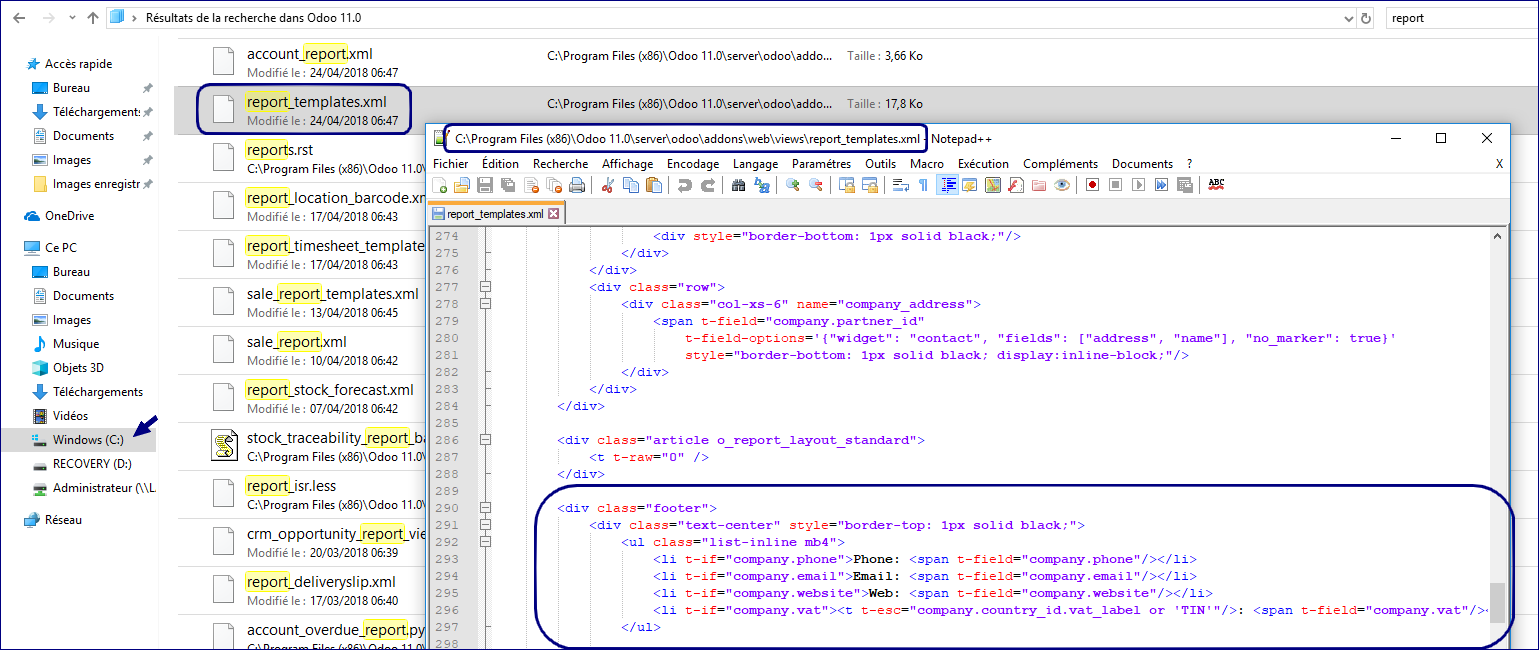Click the Explorer Back navigation arrow
Image resolution: width=1539 pixels, height=650 pixels.
pyautogui.click(x=19, y=18)
